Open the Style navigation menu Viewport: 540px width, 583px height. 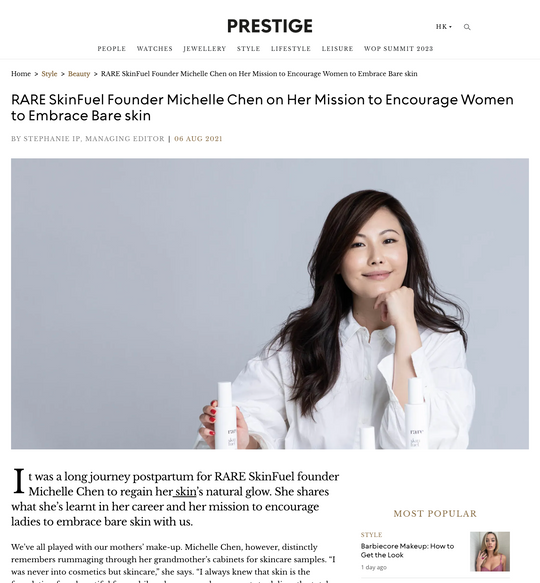(x=248, y=49)
